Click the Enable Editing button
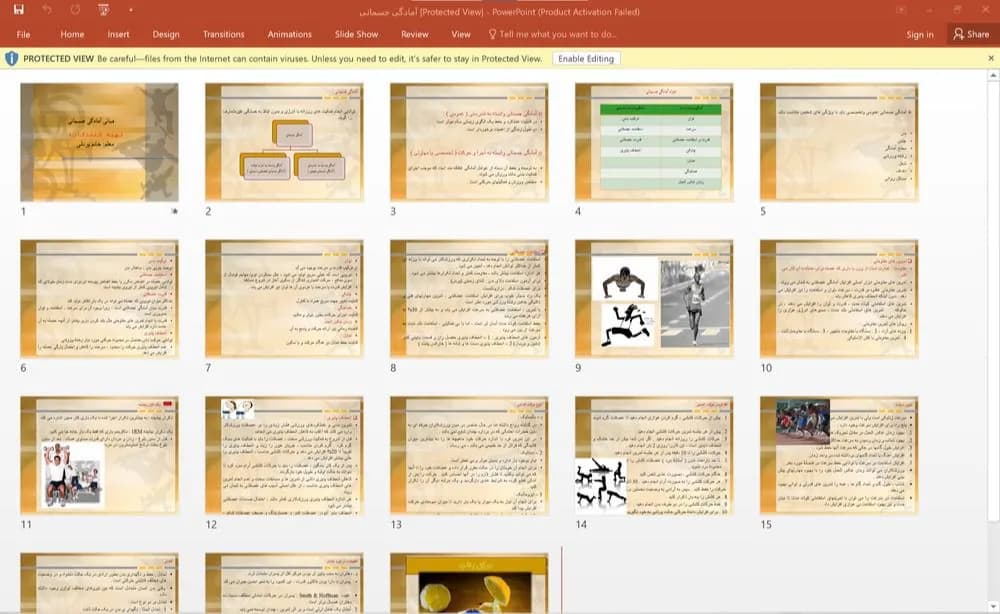1000x614 pixels. click(585, 59)
